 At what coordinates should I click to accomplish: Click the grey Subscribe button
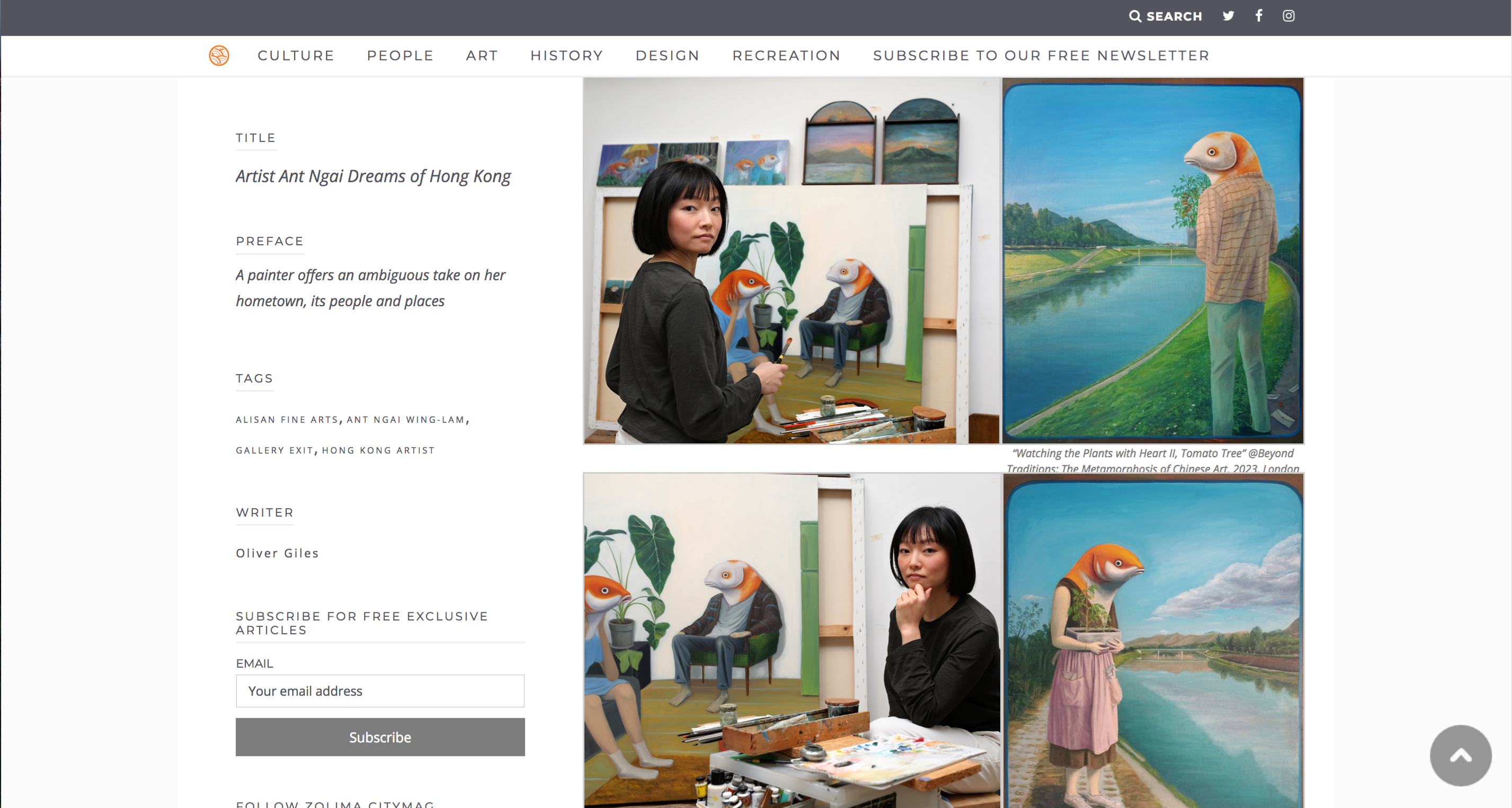380,737
